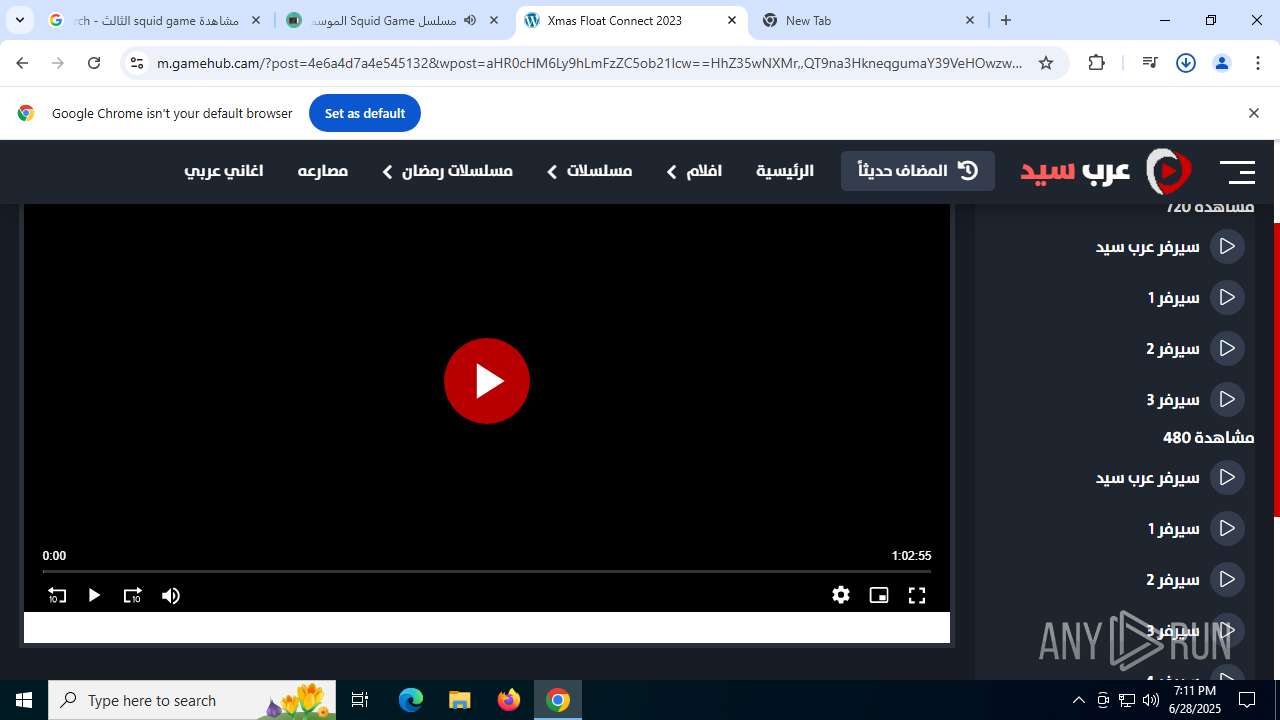Click the مشاهدة 480 heading text

tap(1208, 438)
